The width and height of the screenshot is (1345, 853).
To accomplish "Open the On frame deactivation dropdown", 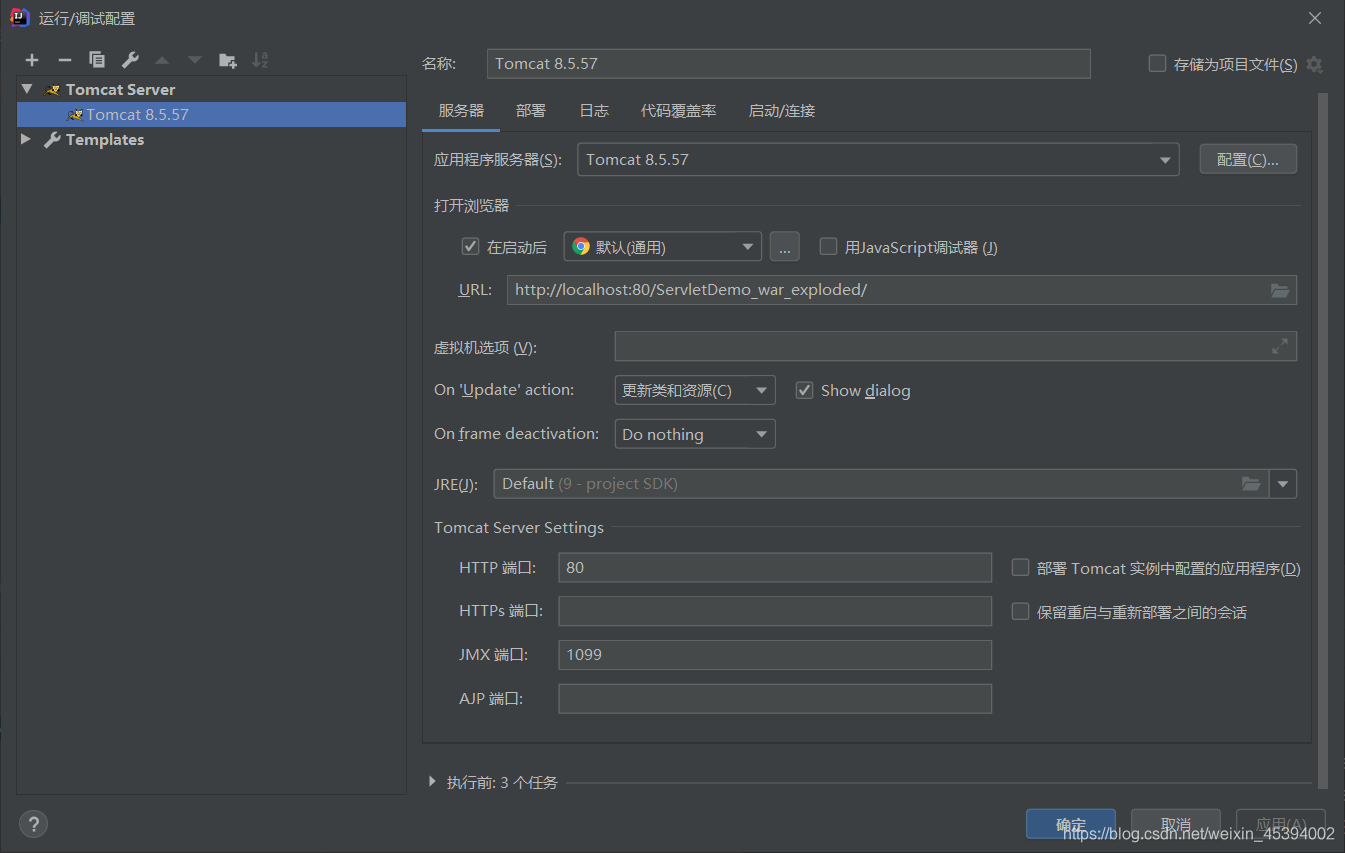I will coord(695,434).
